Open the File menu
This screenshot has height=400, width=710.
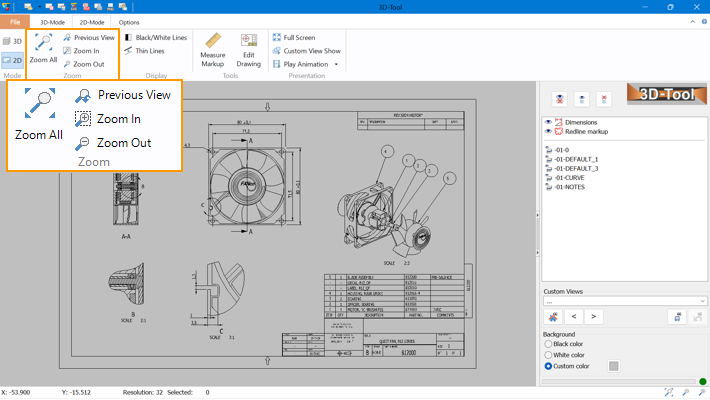coord(15,21)
